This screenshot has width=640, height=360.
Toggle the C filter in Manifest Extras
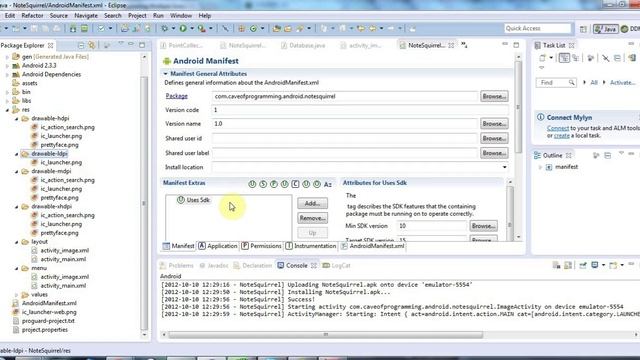click(x=295, y=184)
